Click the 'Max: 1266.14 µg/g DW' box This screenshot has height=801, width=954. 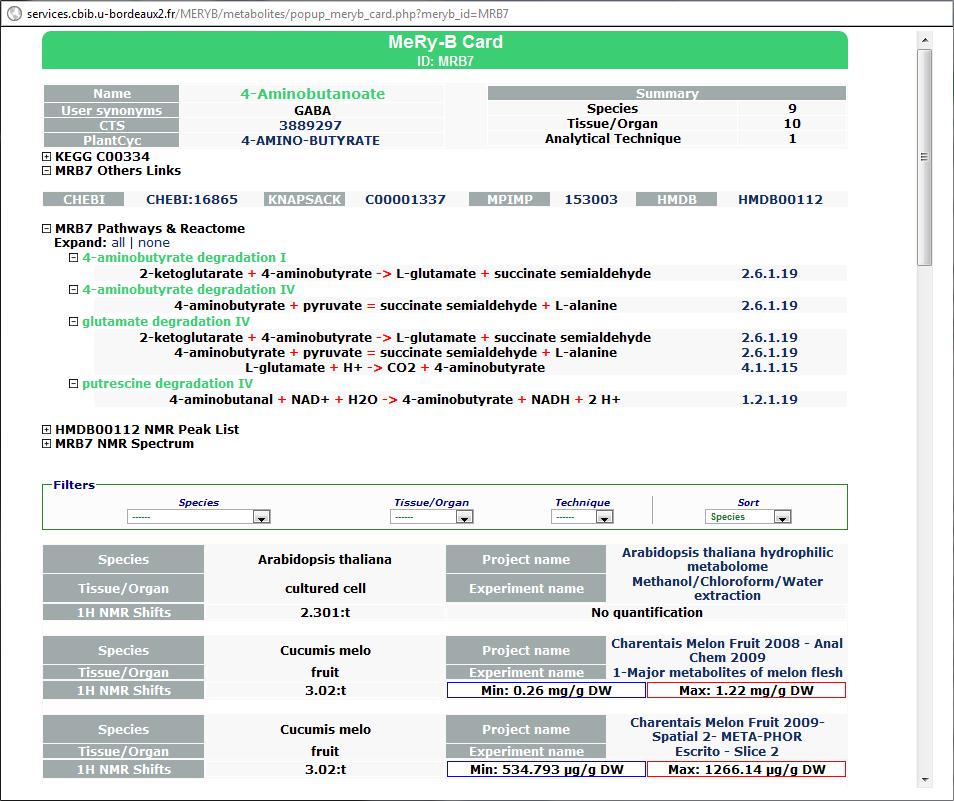click(x=747, y=769)
